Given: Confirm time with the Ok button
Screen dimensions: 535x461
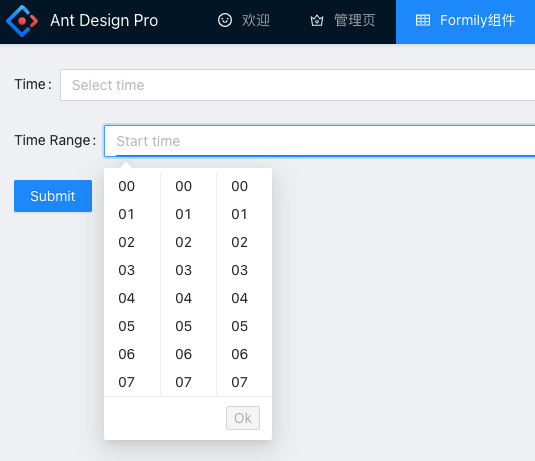Looking at the screenshot, I should (243, 418).
